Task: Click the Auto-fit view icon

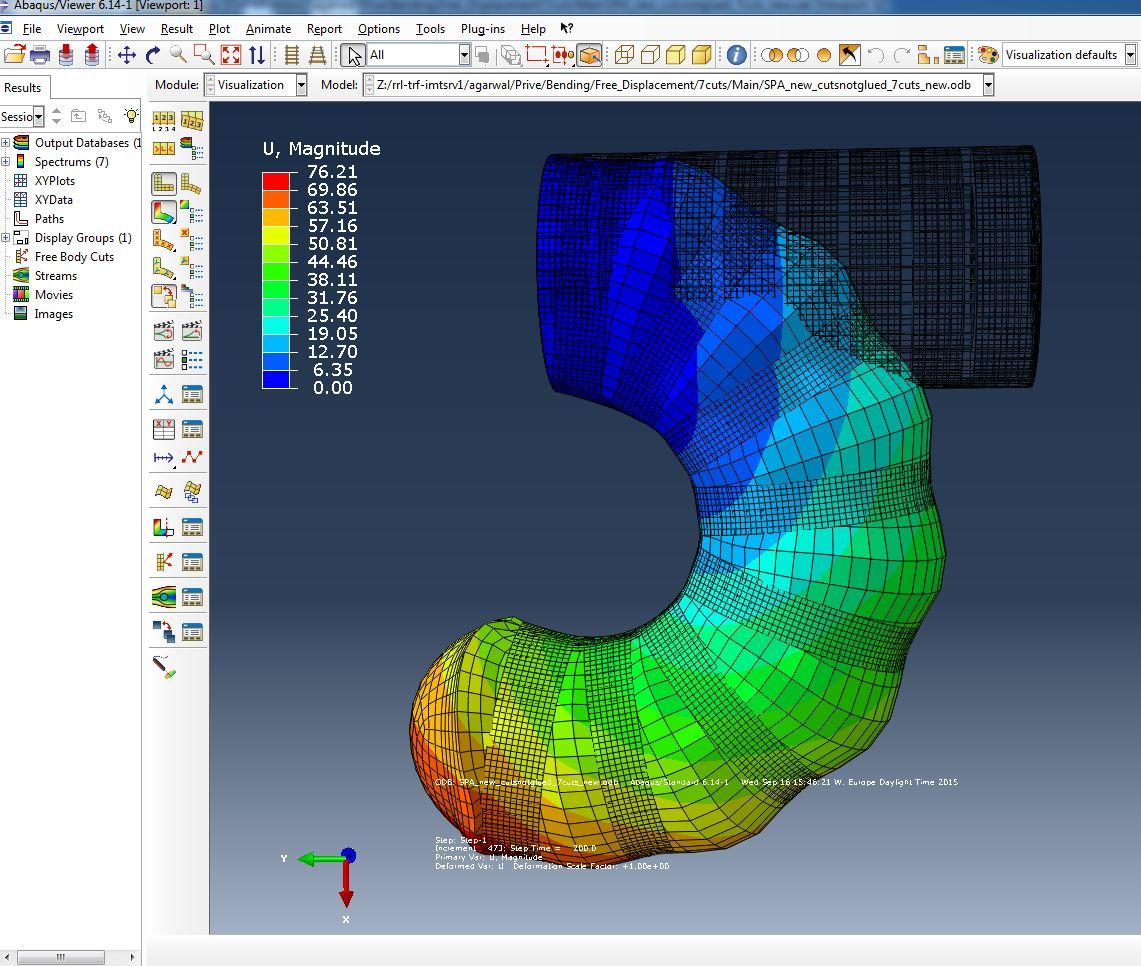Action: click(231, 55)
